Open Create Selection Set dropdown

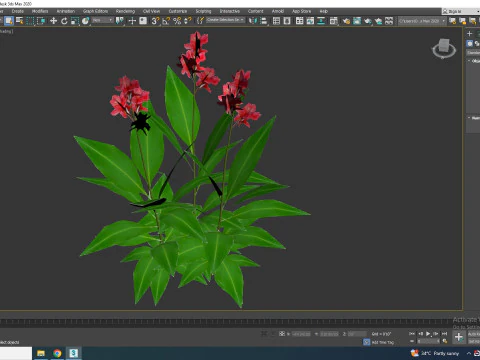[225, 20]
